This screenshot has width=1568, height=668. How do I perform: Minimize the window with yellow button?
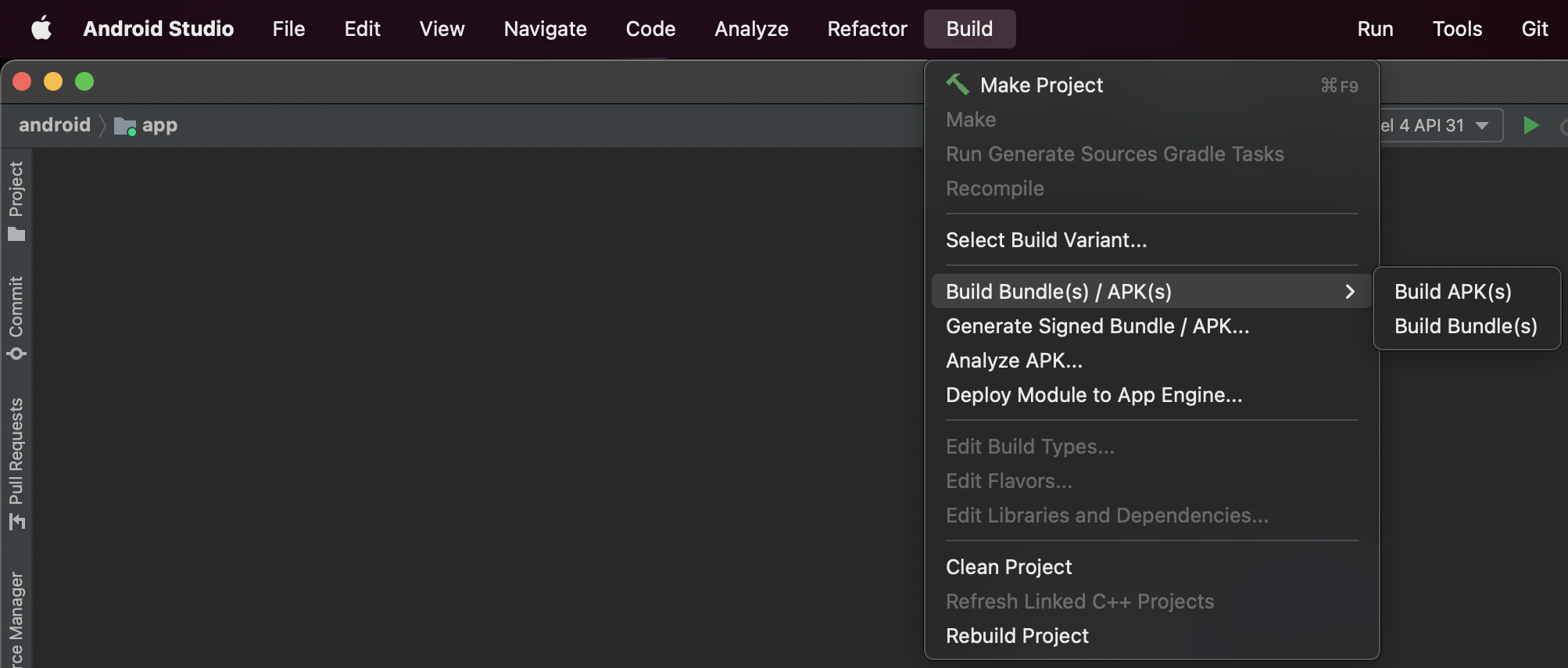point(53,81)
